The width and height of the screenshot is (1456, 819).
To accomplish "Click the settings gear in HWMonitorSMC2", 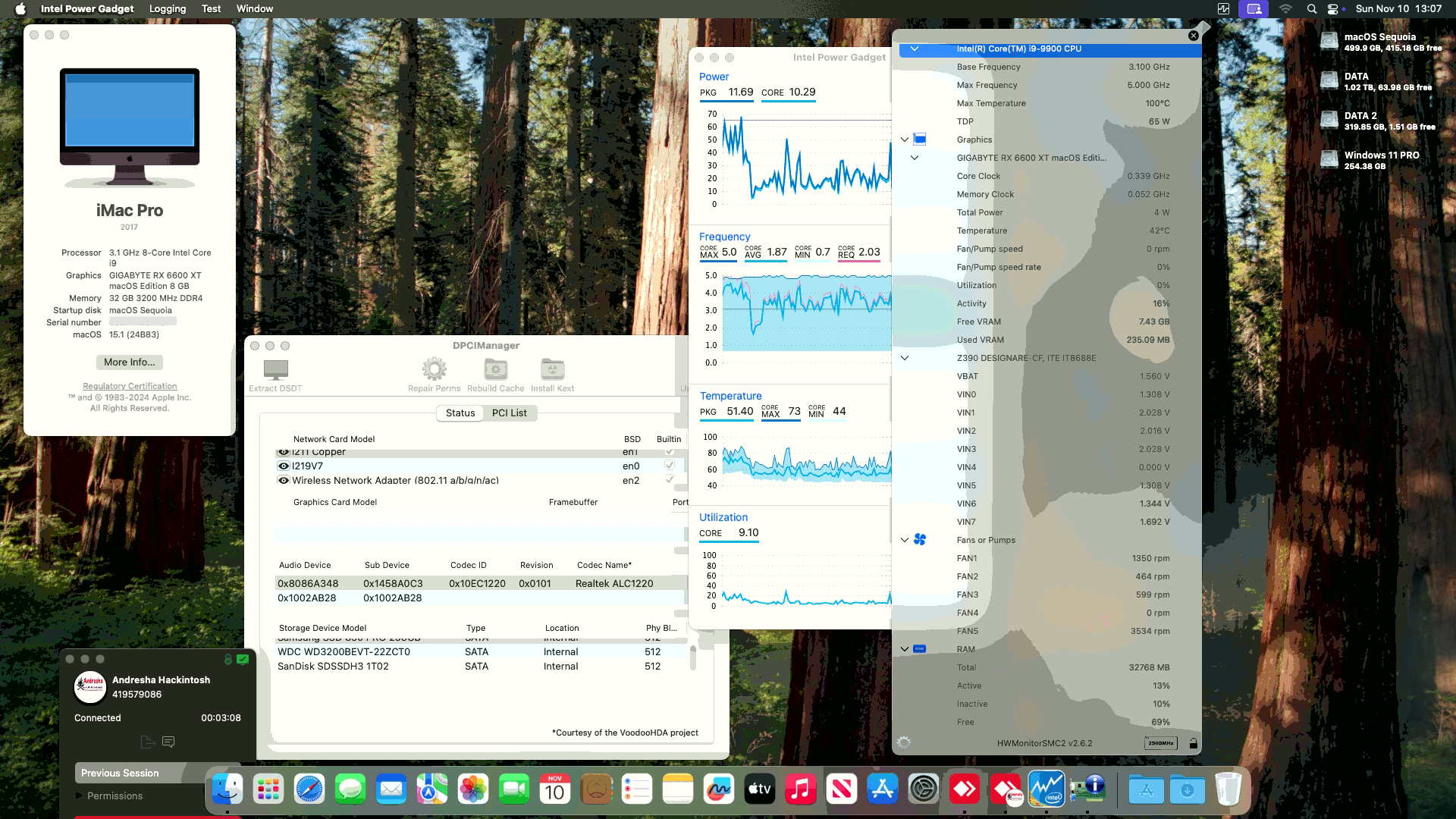I will [x=903, y=743].
